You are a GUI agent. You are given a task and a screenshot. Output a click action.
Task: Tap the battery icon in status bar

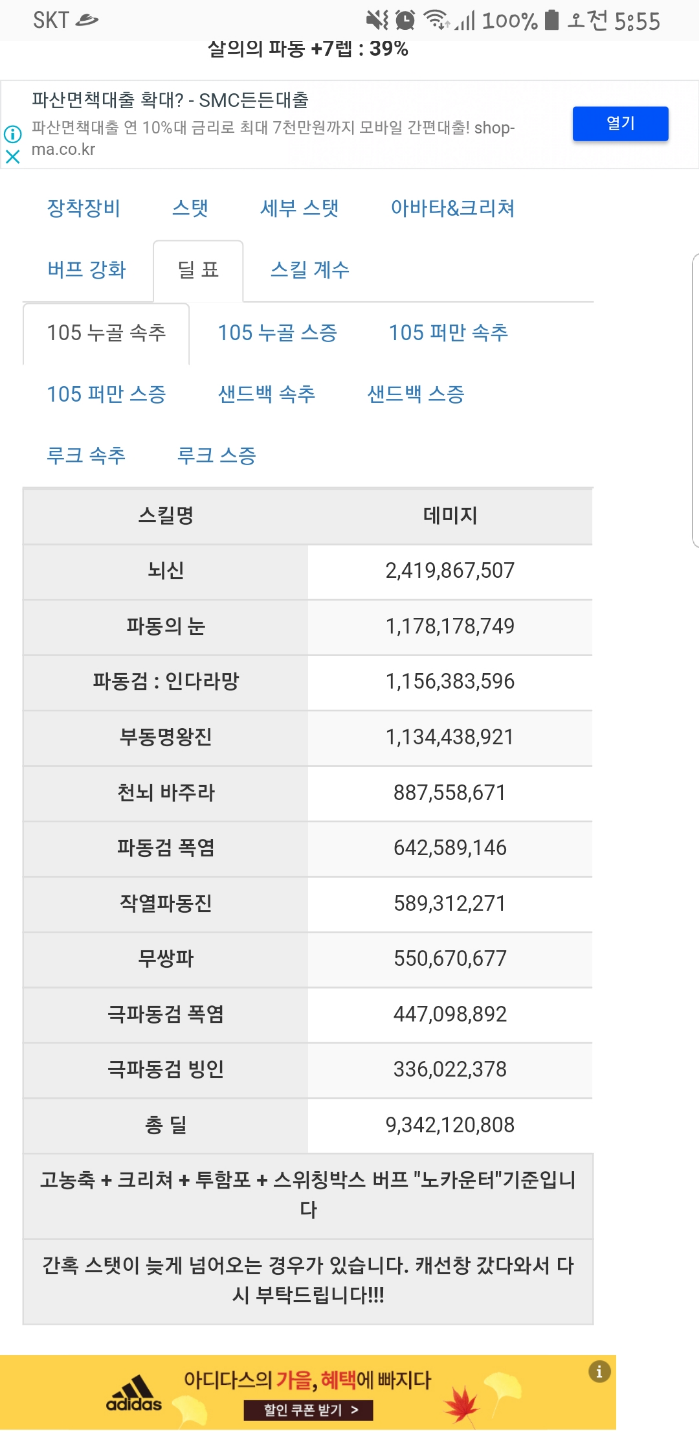550,20
